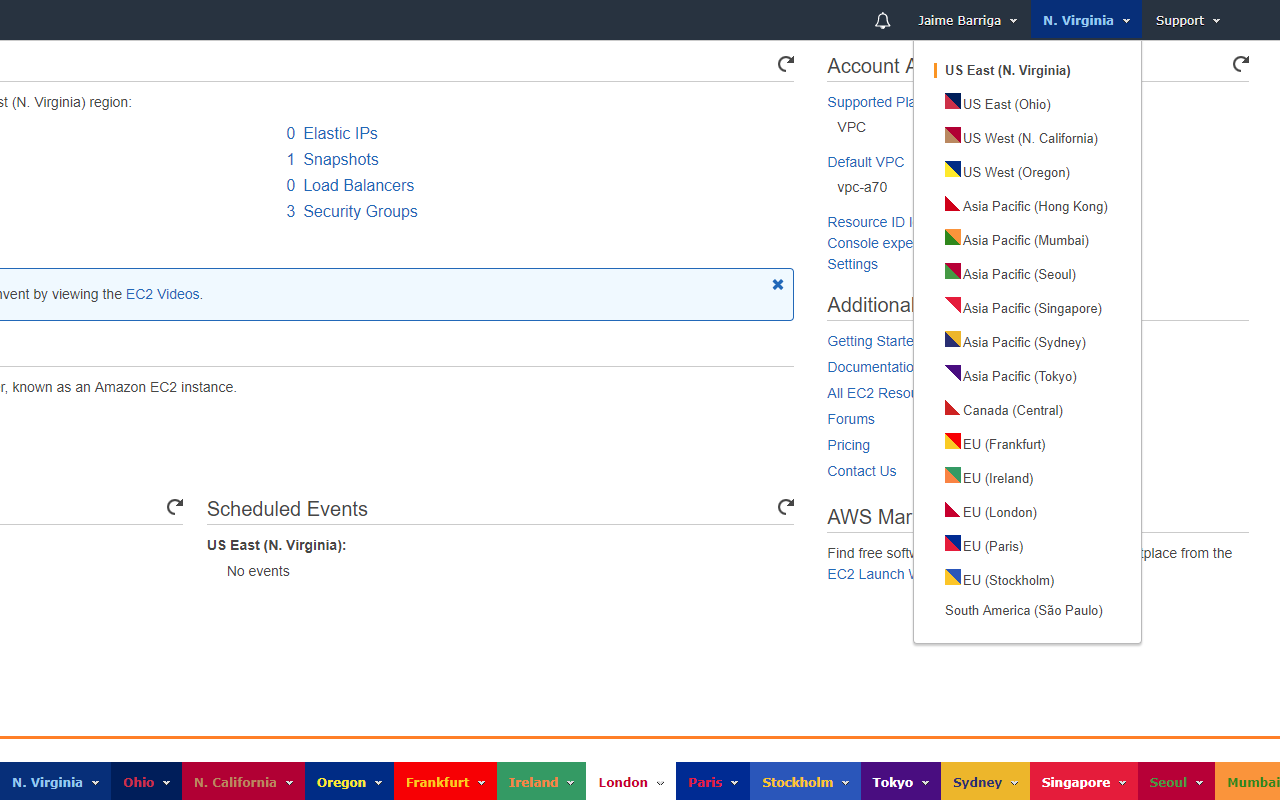Image resolution: width=1280 pixels, height=800 pixels.
Task: Open the Contact Us link
Action: (x=862, y=471)
